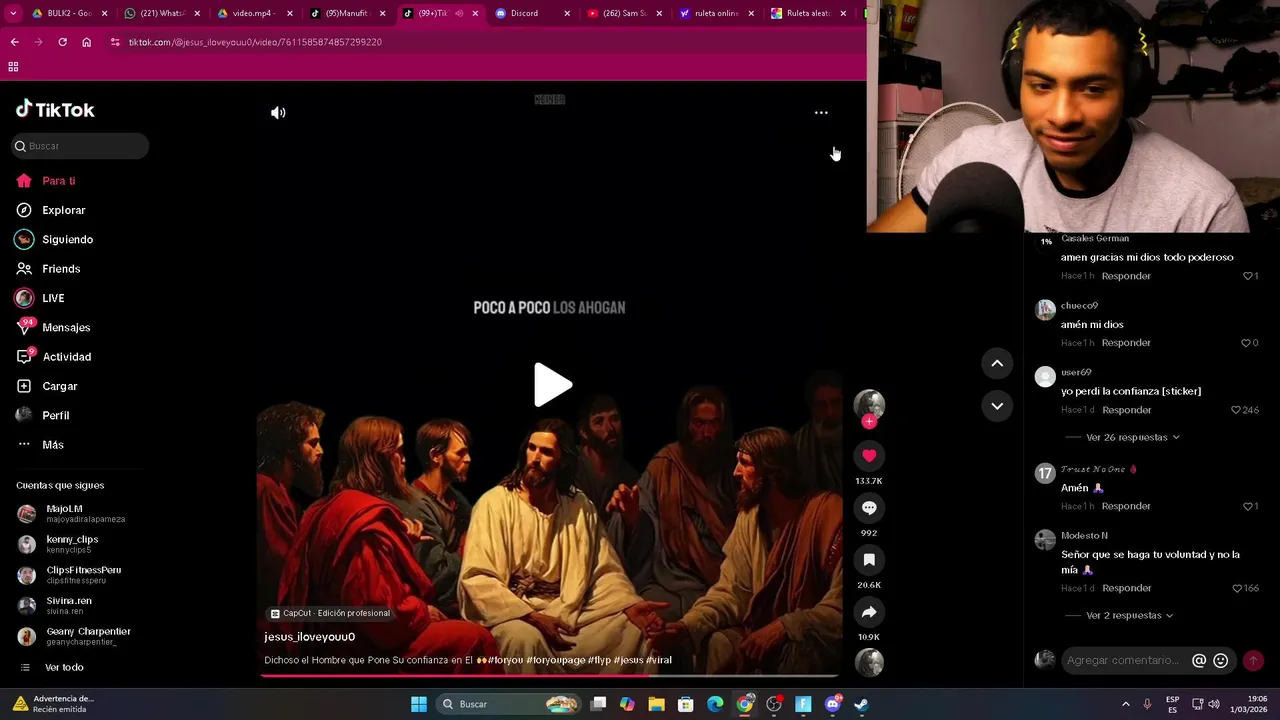Screen dimensions: 1280x720
Task: Expand Ver todo followed accounts list
Action: pyautogui.click(x=64, y=667)
